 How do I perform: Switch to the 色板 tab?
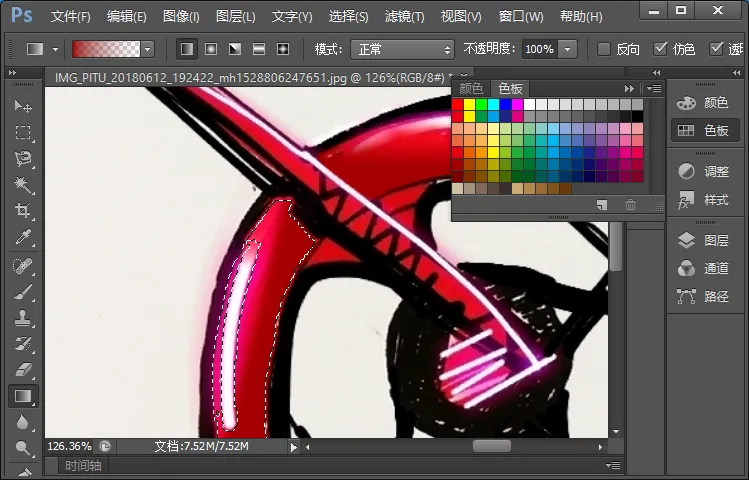510,88
